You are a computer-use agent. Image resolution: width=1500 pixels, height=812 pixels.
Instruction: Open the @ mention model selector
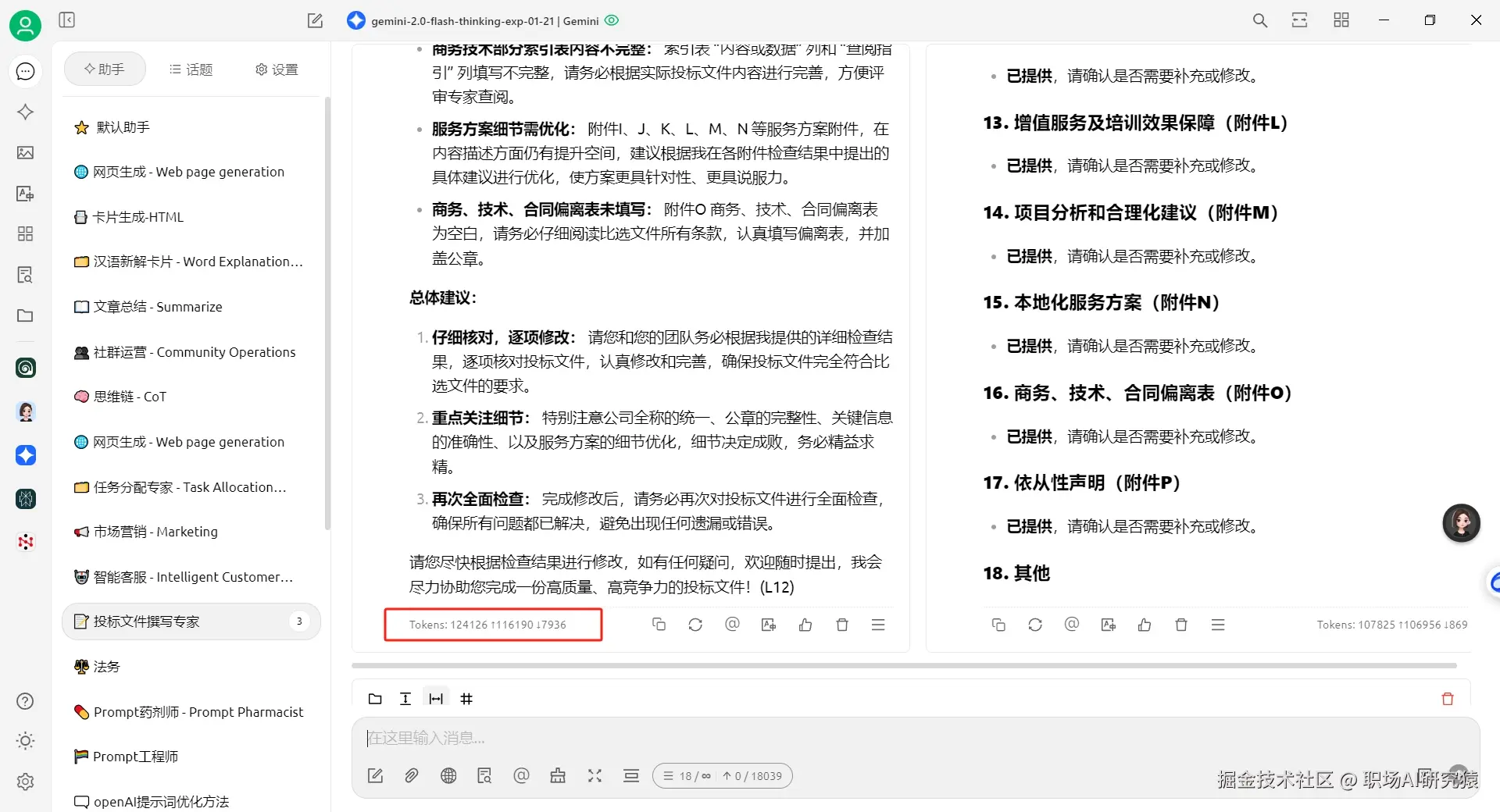pos(521,775)
